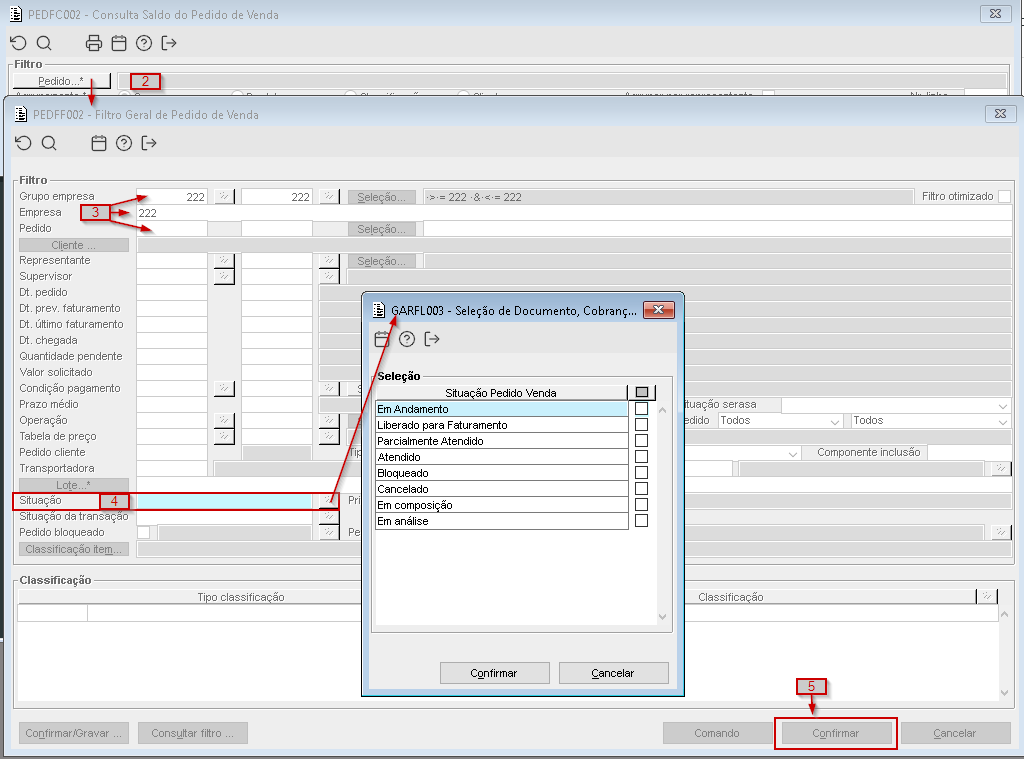Click the bottom Cancelar button in PEDFF002

(x=955, y=733)
